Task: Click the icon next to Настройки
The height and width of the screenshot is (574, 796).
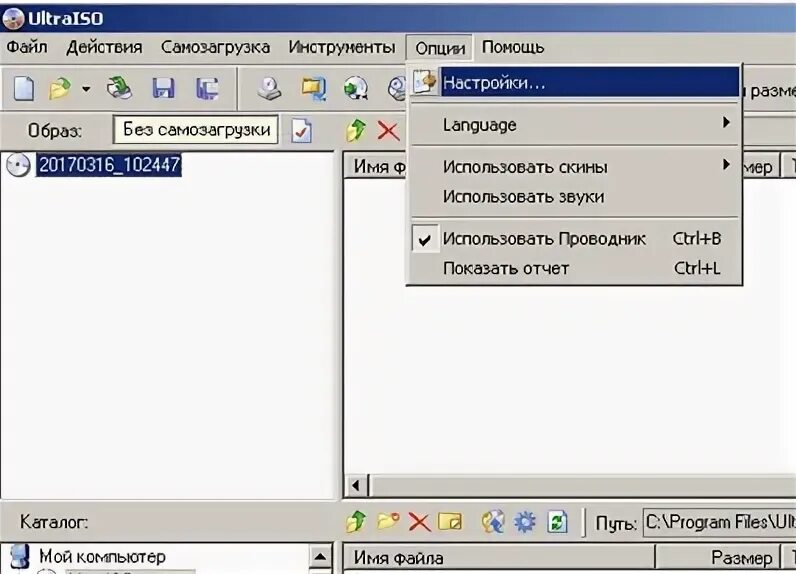Action: click(424, 82)
